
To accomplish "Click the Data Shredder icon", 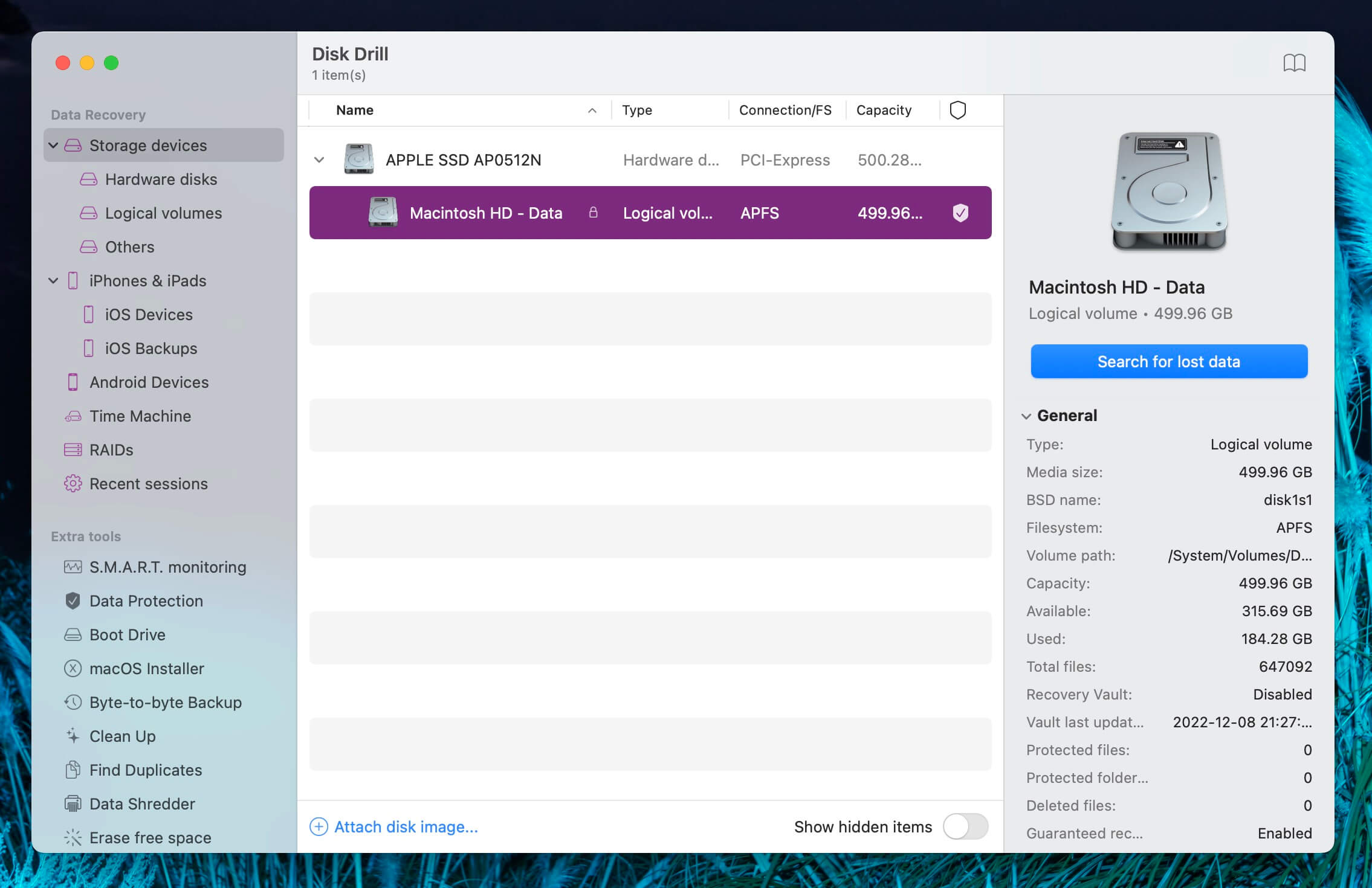I will pyautogui.click(x=73, y=804).
